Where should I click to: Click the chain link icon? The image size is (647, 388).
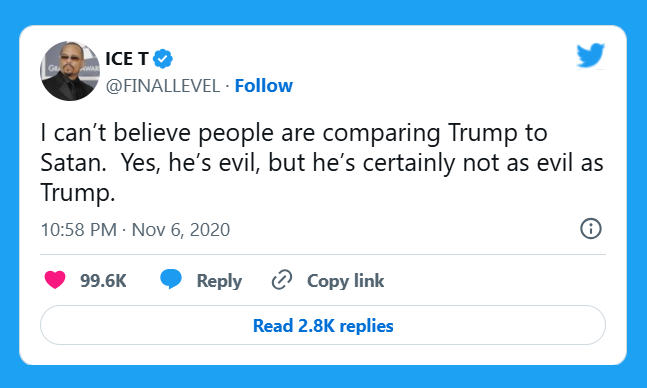click(x=282, y=280)
